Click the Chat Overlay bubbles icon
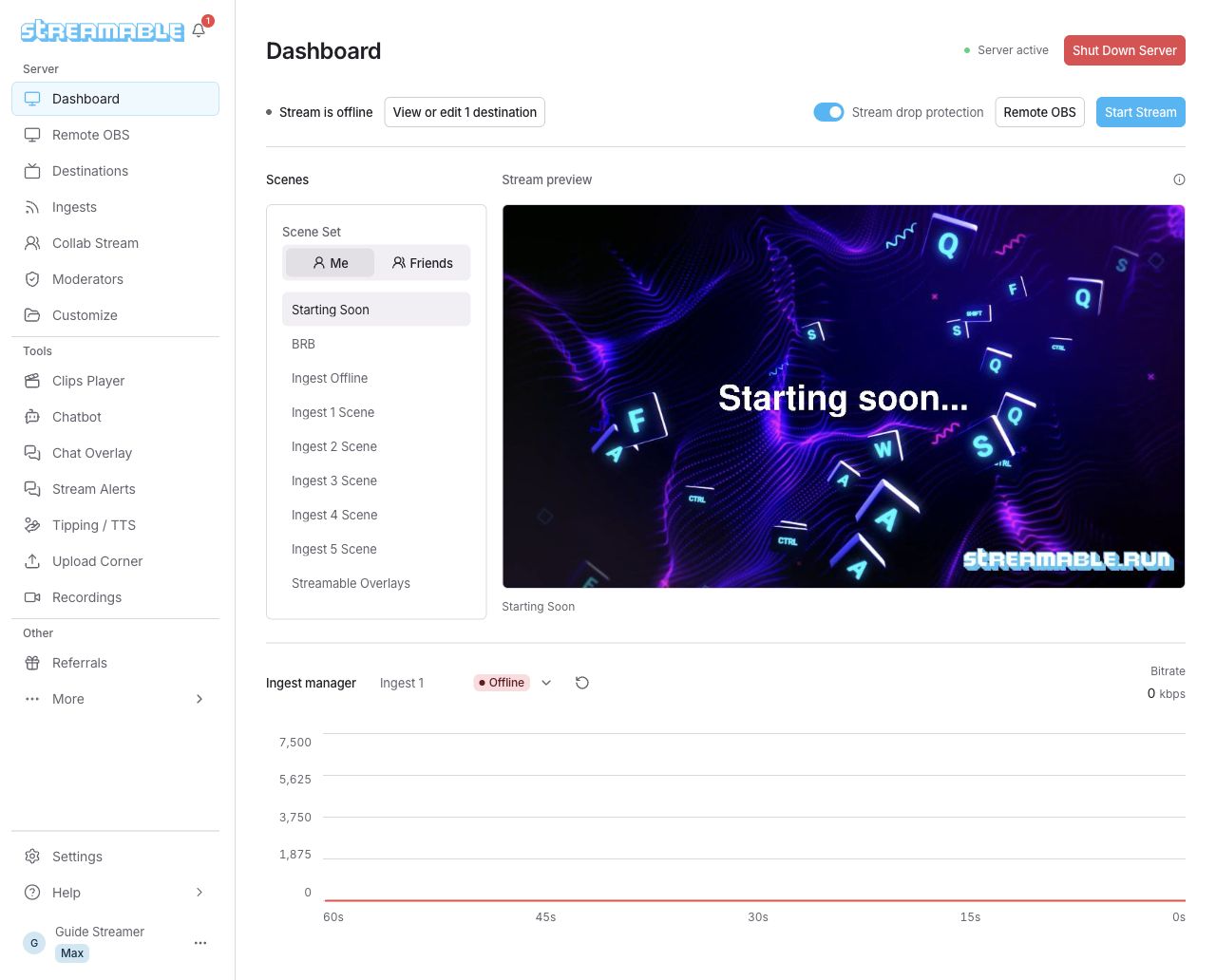 (x=32, y=453)
